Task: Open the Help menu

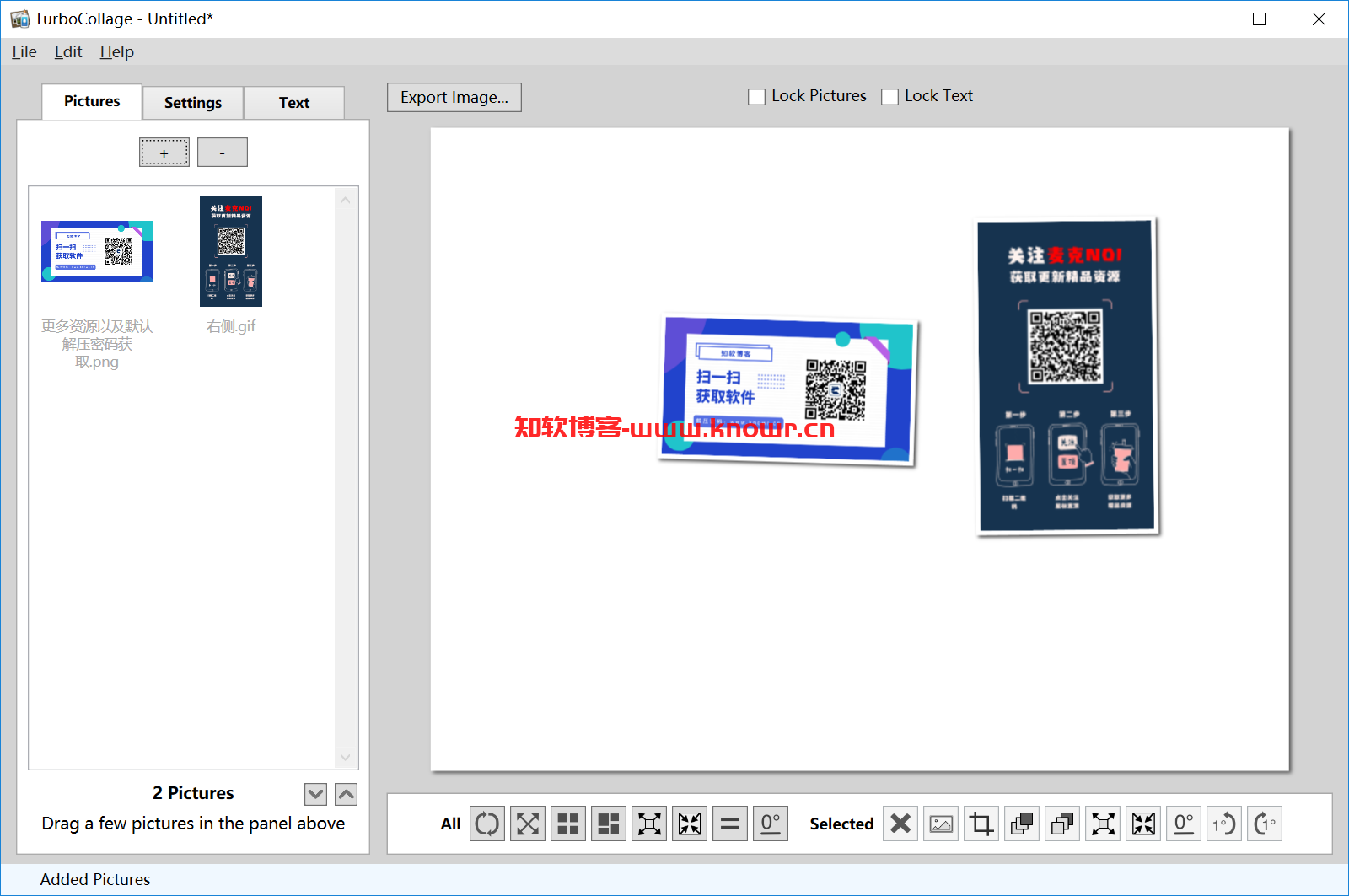Action: [116, 52]
